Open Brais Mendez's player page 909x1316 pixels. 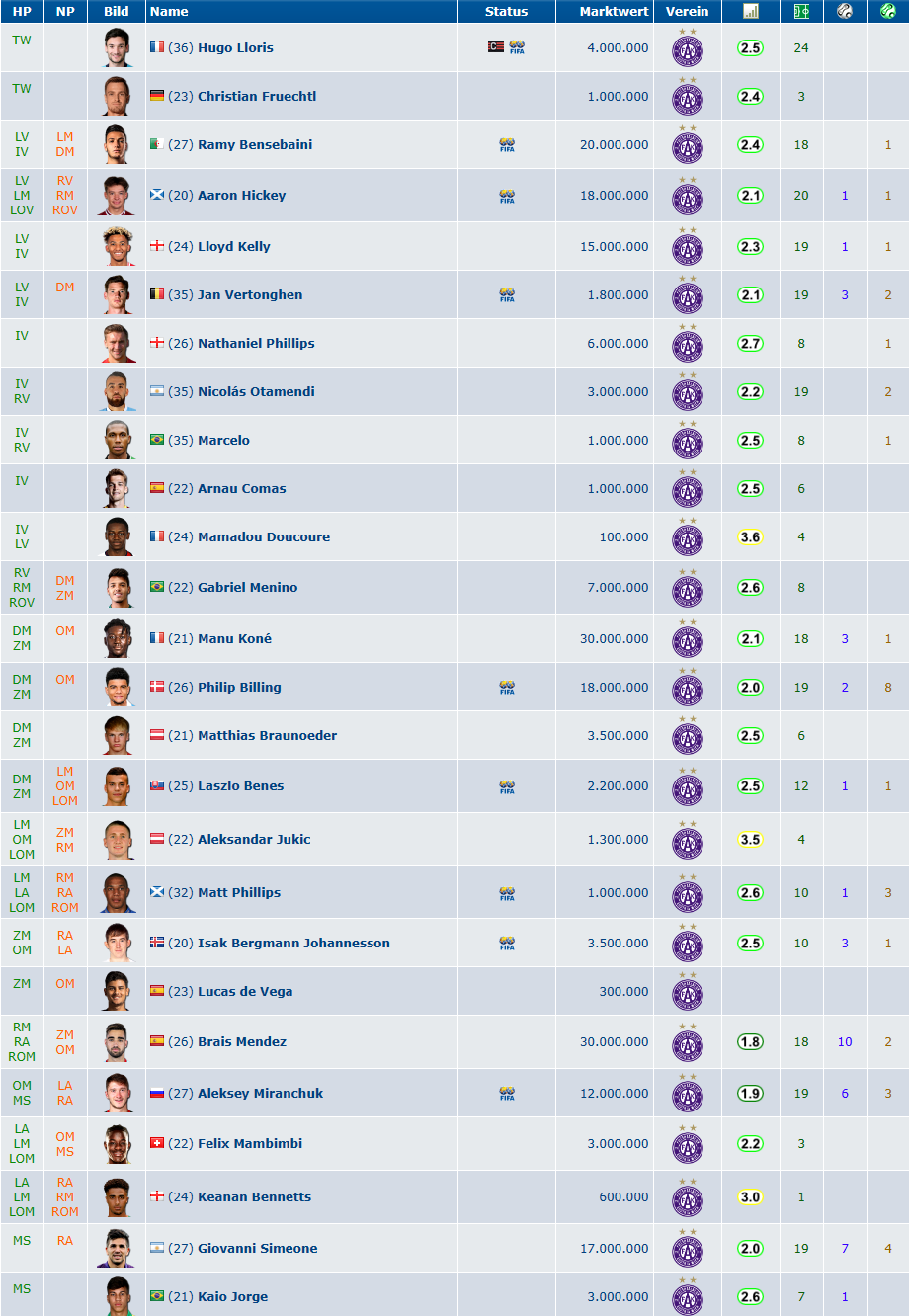242,1041
